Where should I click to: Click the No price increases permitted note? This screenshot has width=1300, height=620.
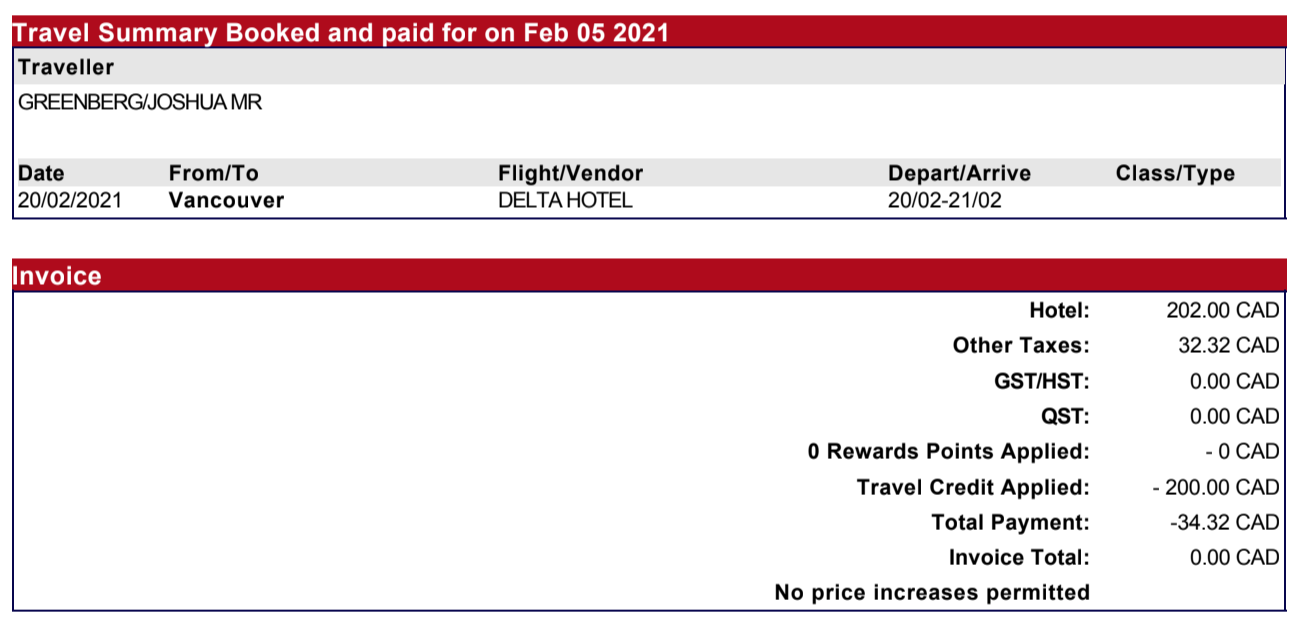tap(932, 592)
